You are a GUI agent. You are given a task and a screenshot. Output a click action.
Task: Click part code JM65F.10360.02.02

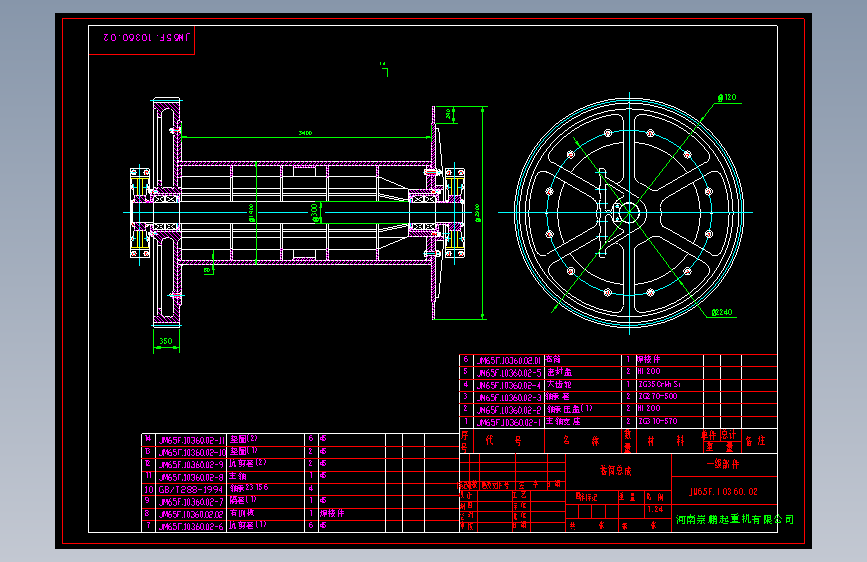pos(191,514)
